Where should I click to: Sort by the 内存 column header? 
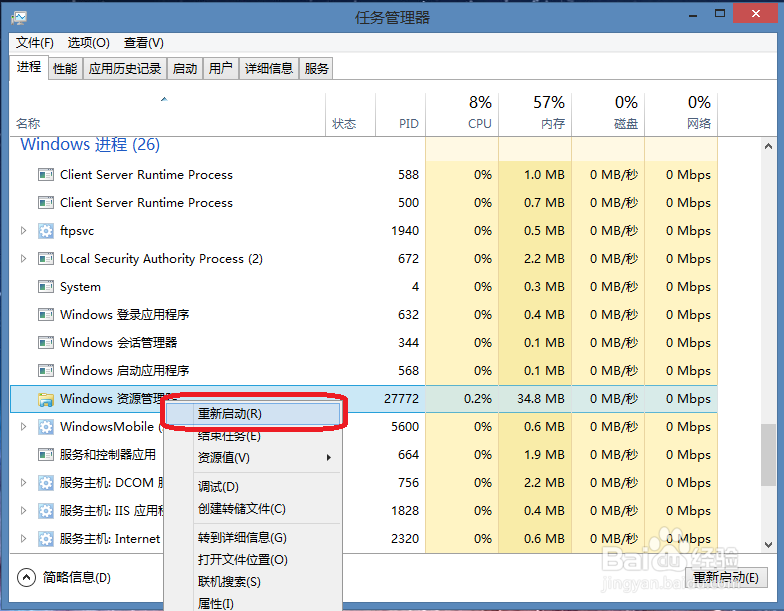535,114
